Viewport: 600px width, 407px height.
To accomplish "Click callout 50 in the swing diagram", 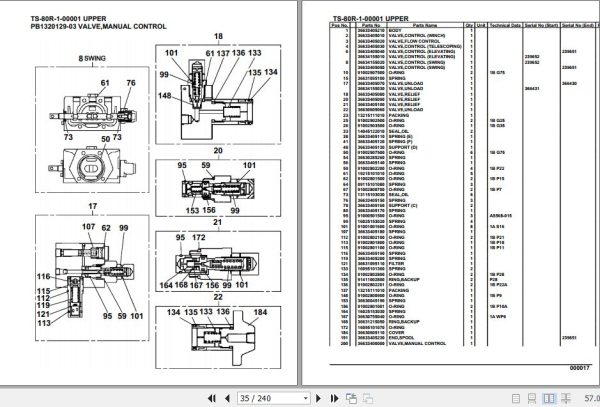I will (106, 139).
